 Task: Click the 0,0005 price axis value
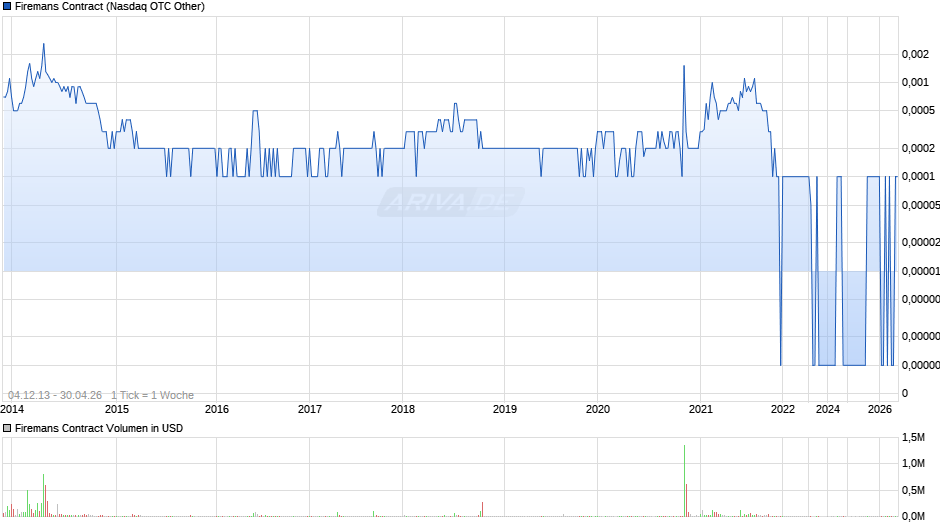918,110
